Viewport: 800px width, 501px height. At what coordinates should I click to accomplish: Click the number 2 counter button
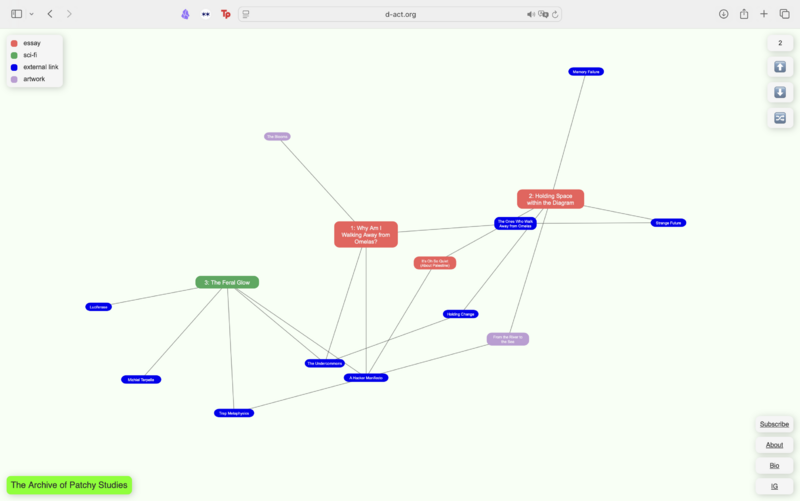click(x=780, y=43)
